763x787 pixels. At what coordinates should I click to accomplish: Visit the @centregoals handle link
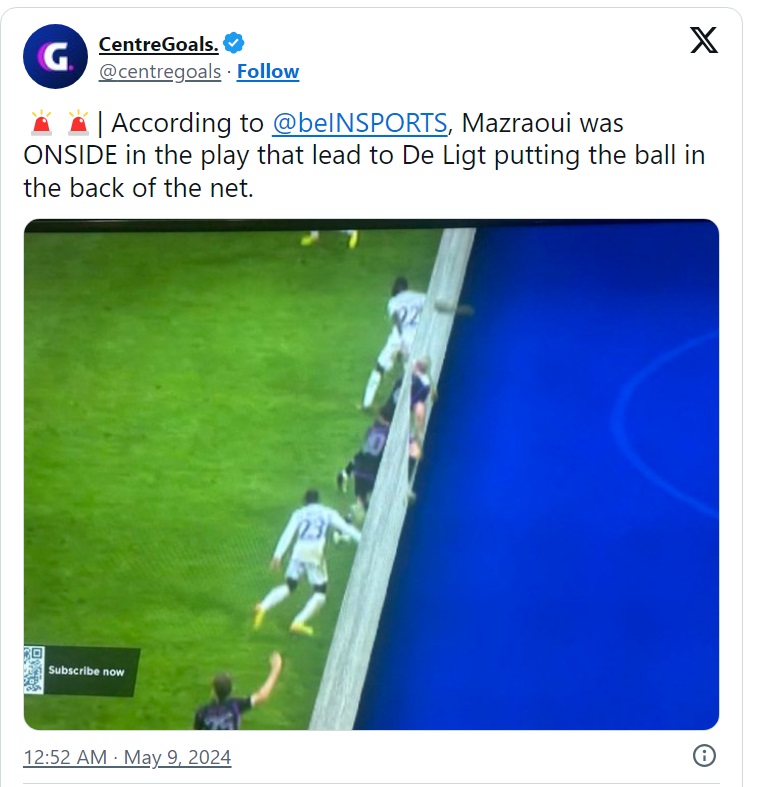pyautogui.click(x=160, y=72)
